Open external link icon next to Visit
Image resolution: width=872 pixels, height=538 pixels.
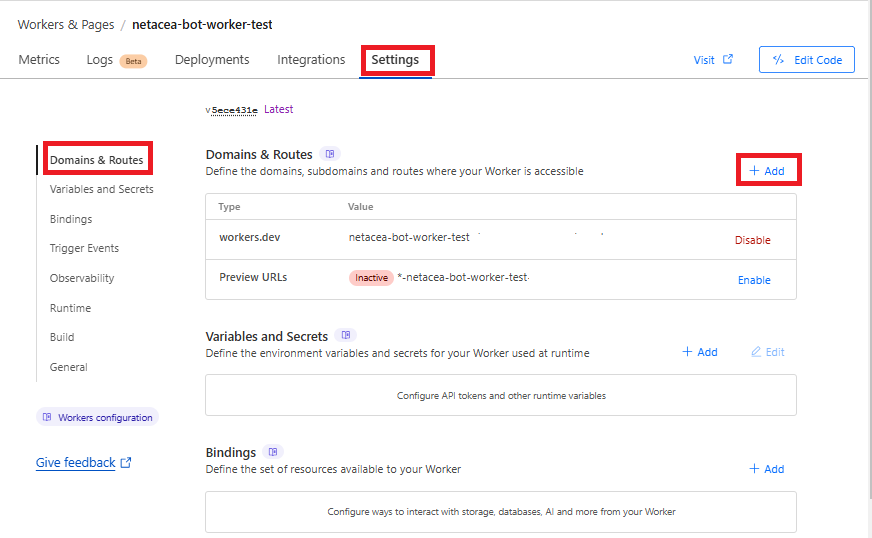click(x=728, y=59)
